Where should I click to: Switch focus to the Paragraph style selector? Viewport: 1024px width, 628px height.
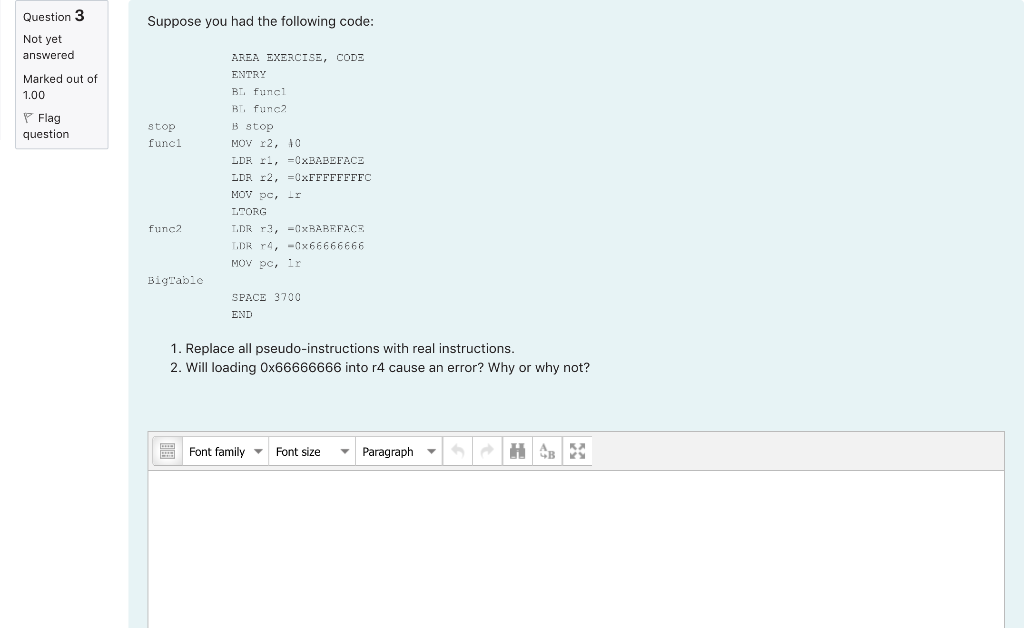pyautogui.click(x=398, y=451)
